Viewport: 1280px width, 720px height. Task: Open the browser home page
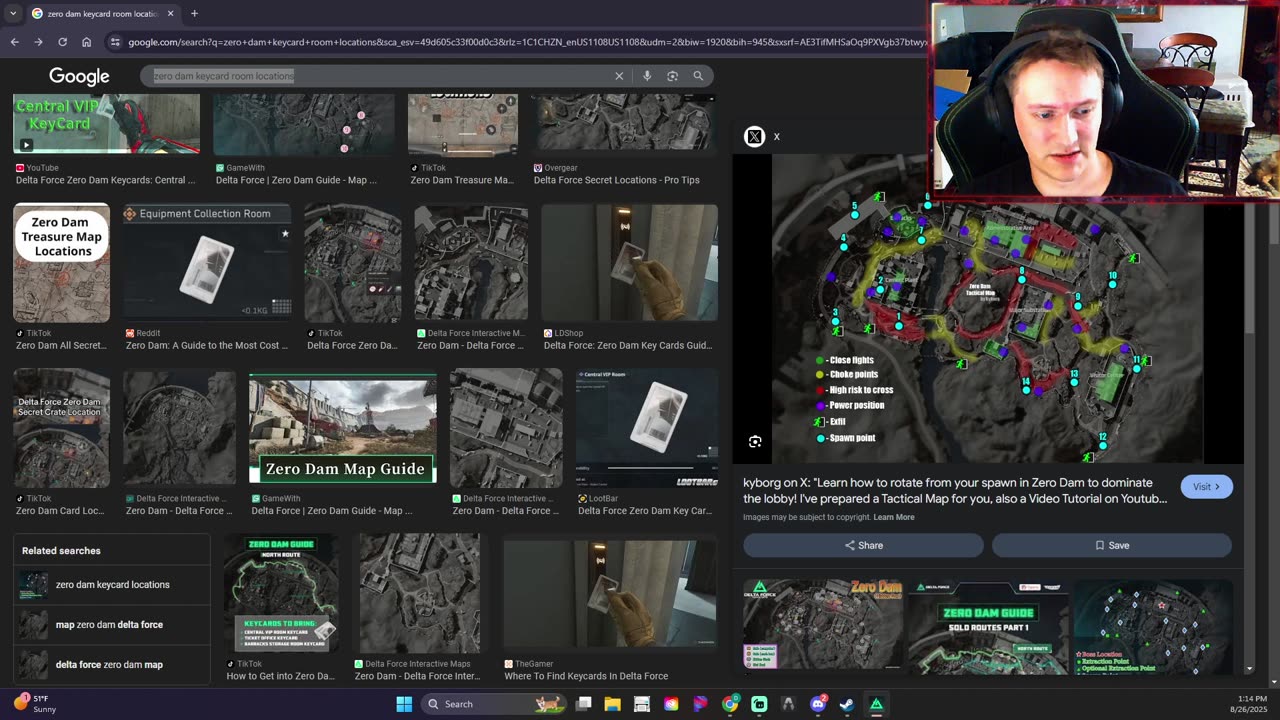click(x=87, y=42)
